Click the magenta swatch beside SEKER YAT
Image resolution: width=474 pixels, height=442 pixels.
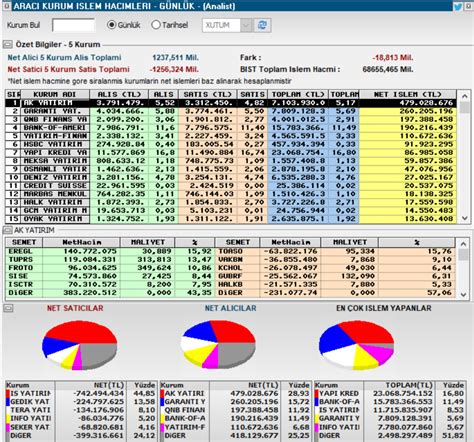8,427
